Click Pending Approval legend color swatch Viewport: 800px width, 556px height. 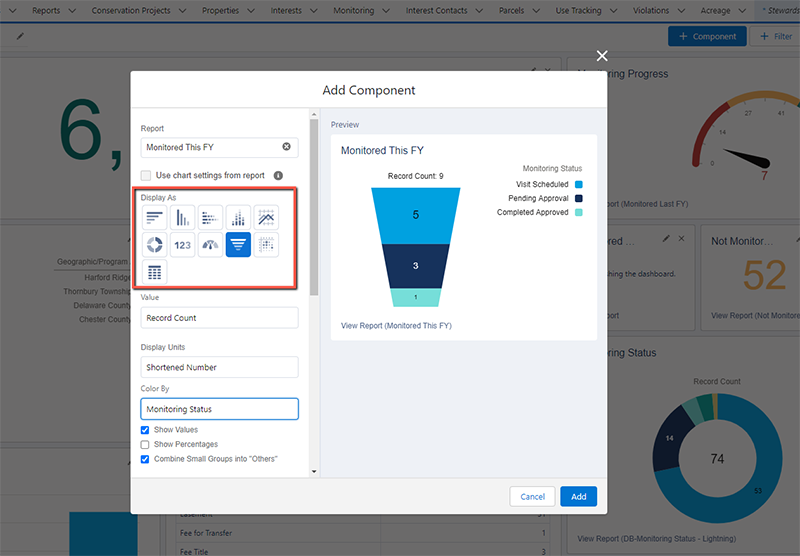pos(579,198)
